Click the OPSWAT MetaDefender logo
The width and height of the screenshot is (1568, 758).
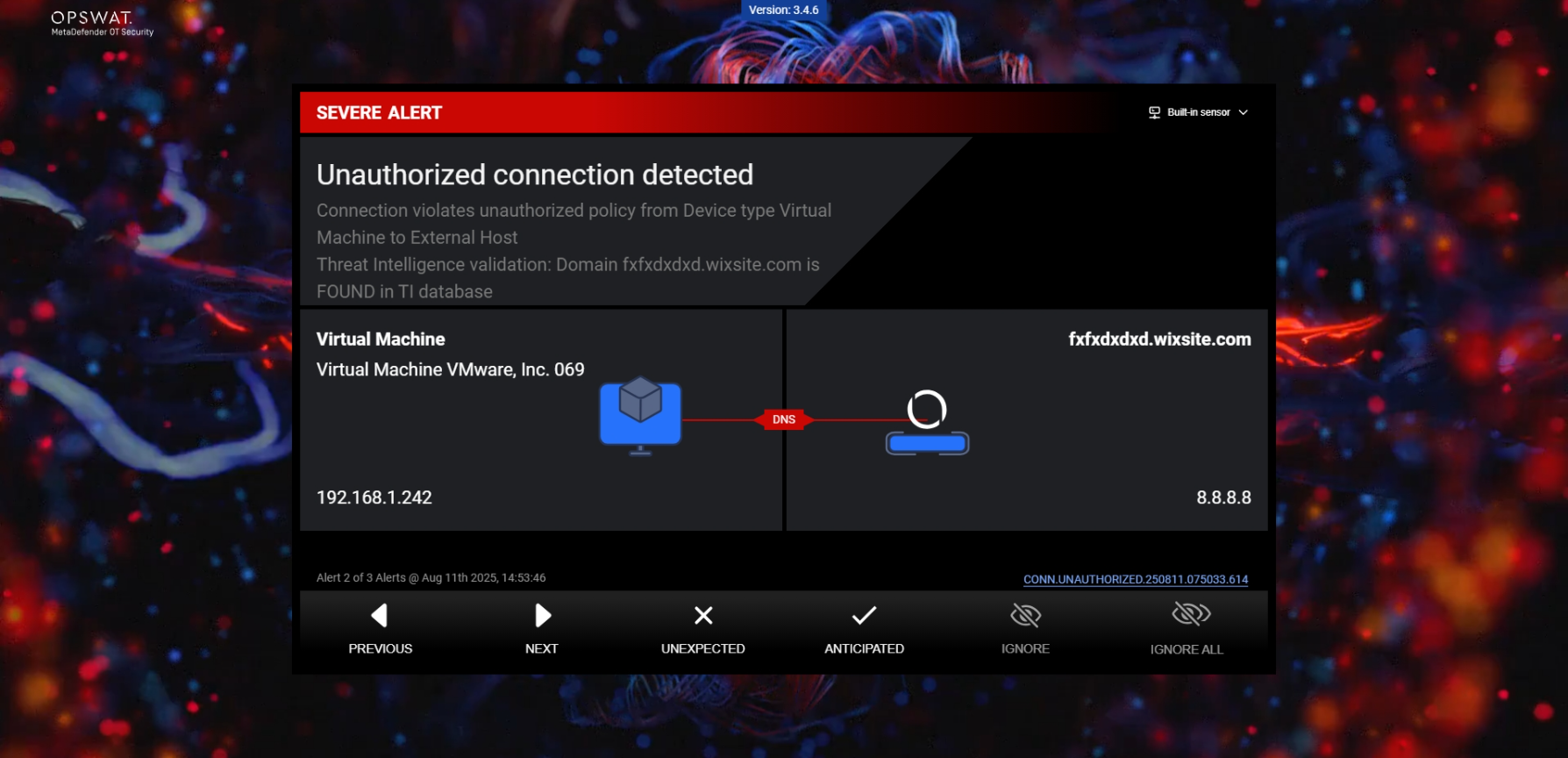(102, 23)
